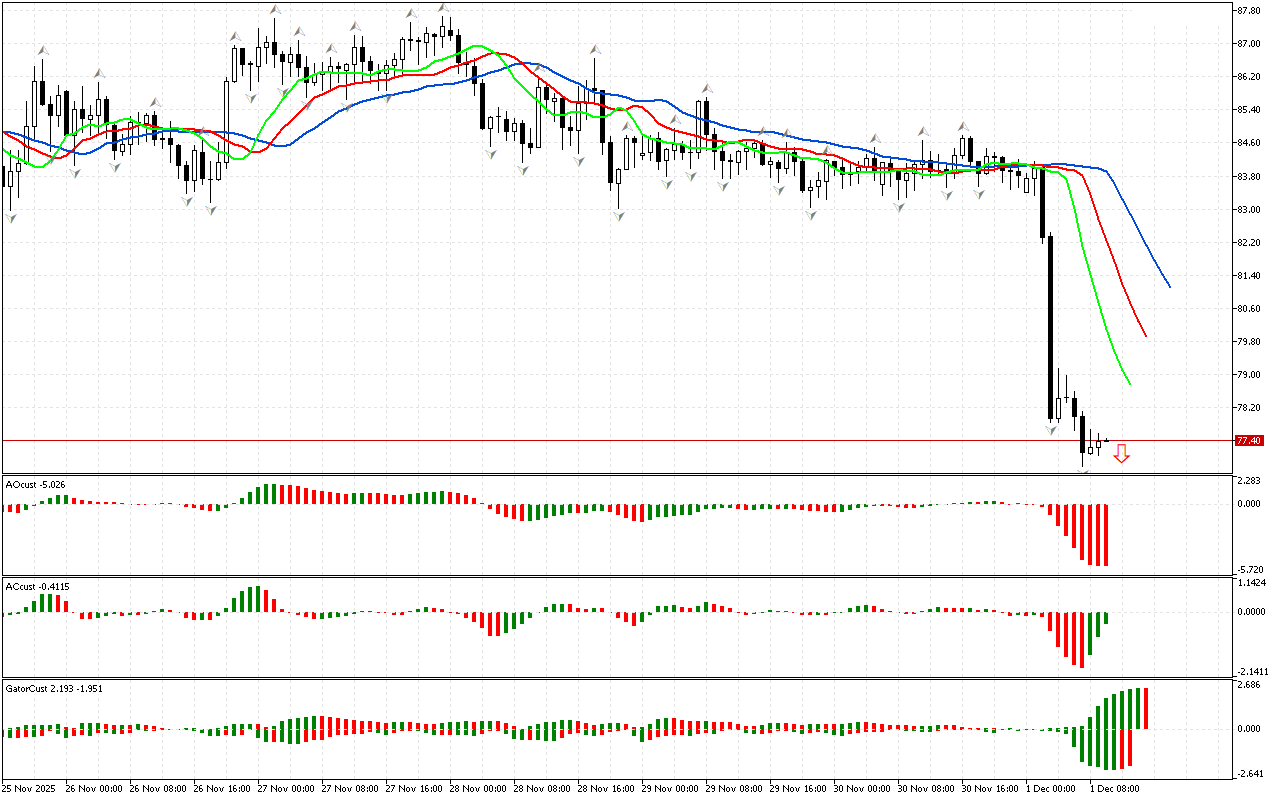Screen dimensions: 1280x800
Task: Click the last green ACcust histogram bar
Action: (1106, 619)
